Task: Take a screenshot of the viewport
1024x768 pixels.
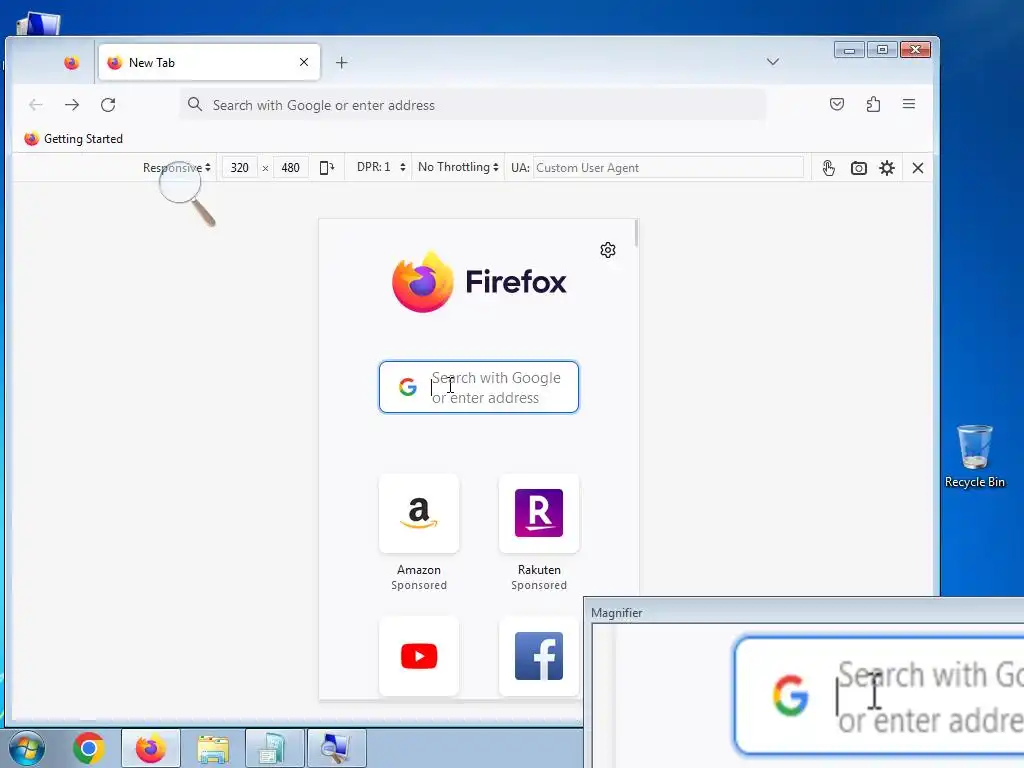Action: 858,168
